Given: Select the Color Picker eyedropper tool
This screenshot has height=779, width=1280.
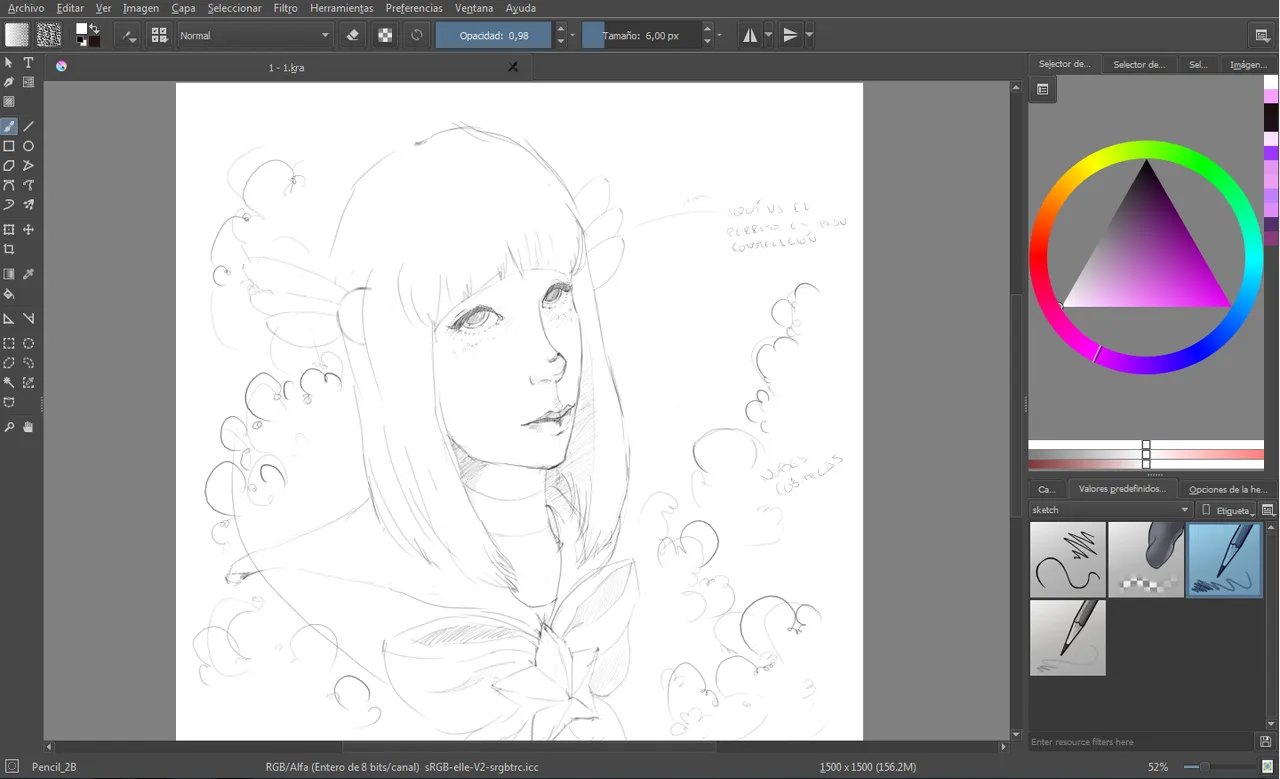Looking at the screenshot, I should [29, 274].
